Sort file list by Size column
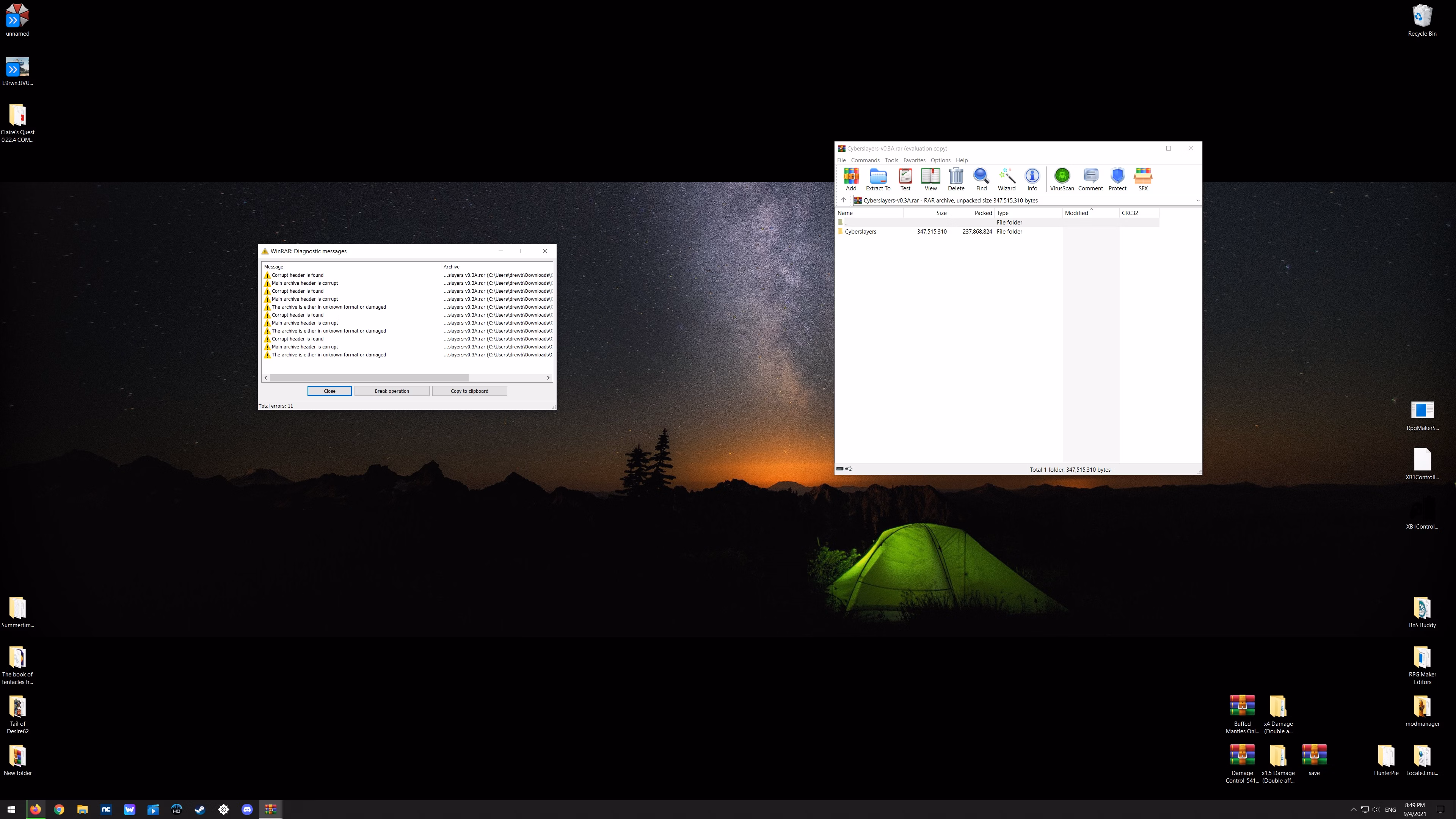Screen dimensions: 1456x819 [x=926, y=212]
